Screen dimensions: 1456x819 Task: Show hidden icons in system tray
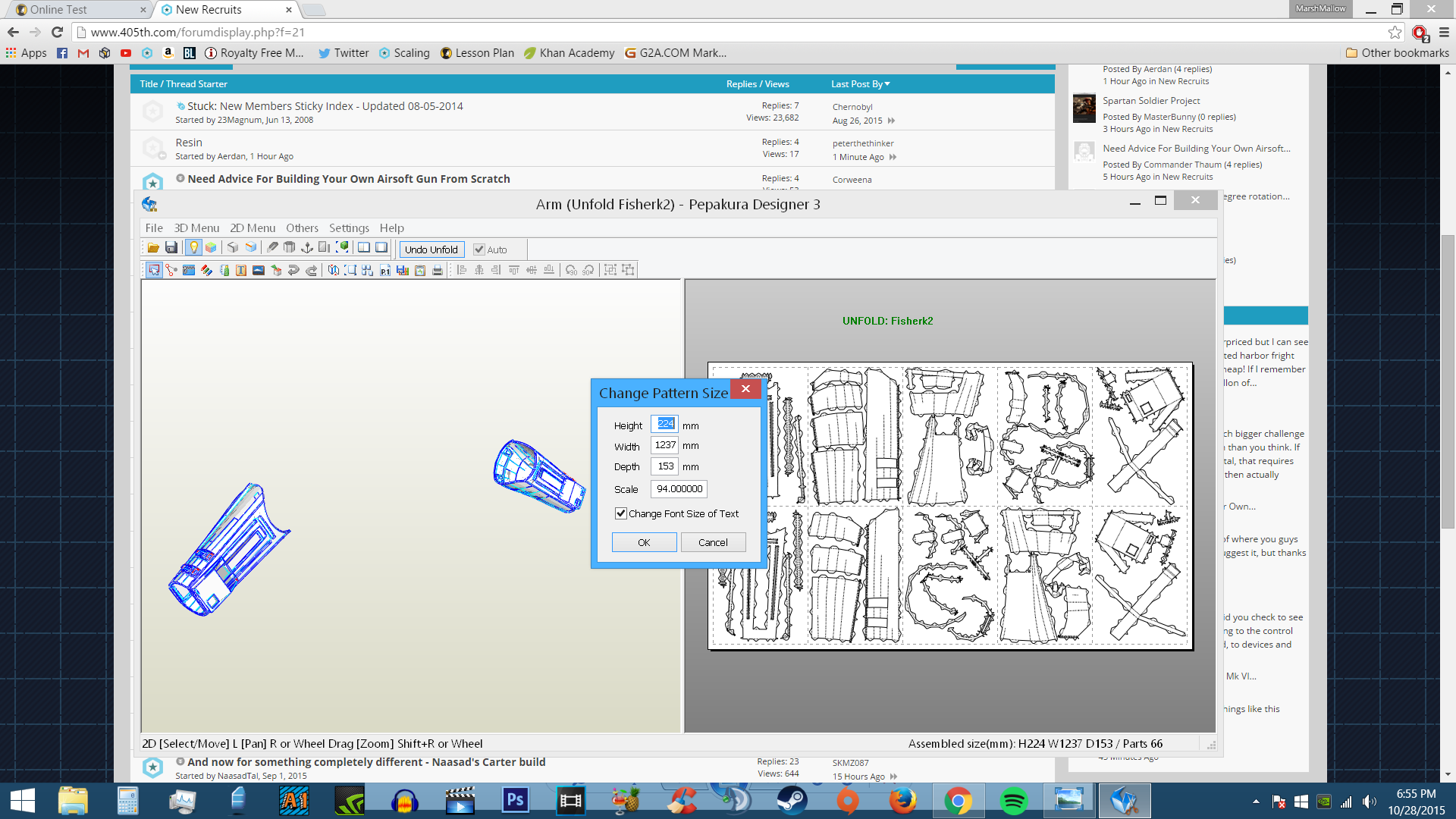(x=1256, y=801)
